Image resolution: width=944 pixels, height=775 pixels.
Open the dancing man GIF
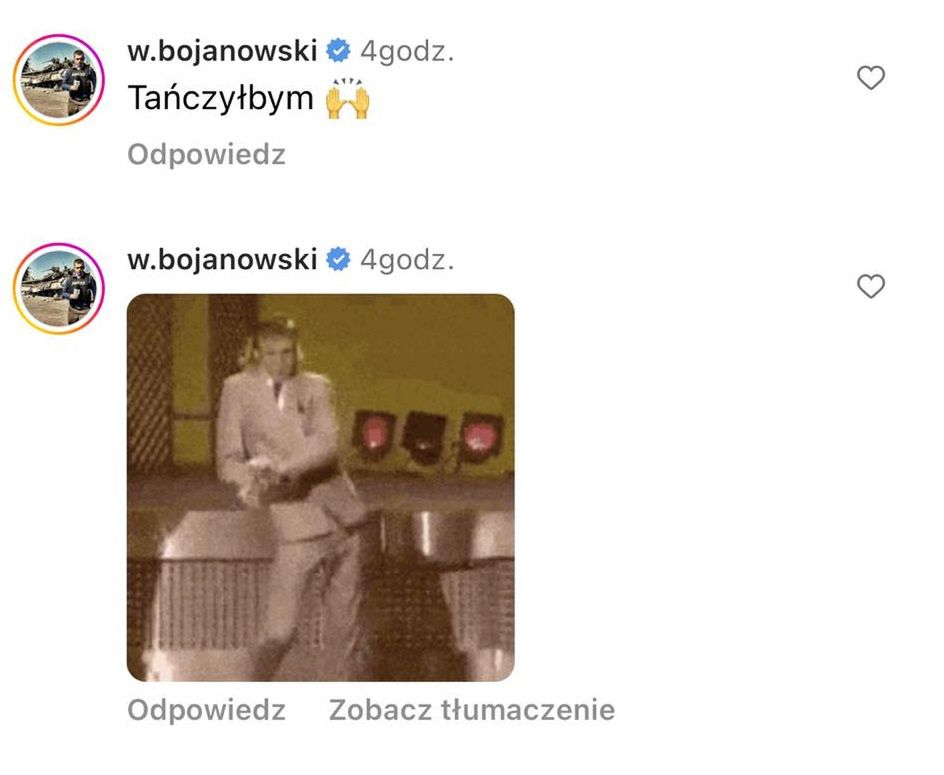click(321, 488)
